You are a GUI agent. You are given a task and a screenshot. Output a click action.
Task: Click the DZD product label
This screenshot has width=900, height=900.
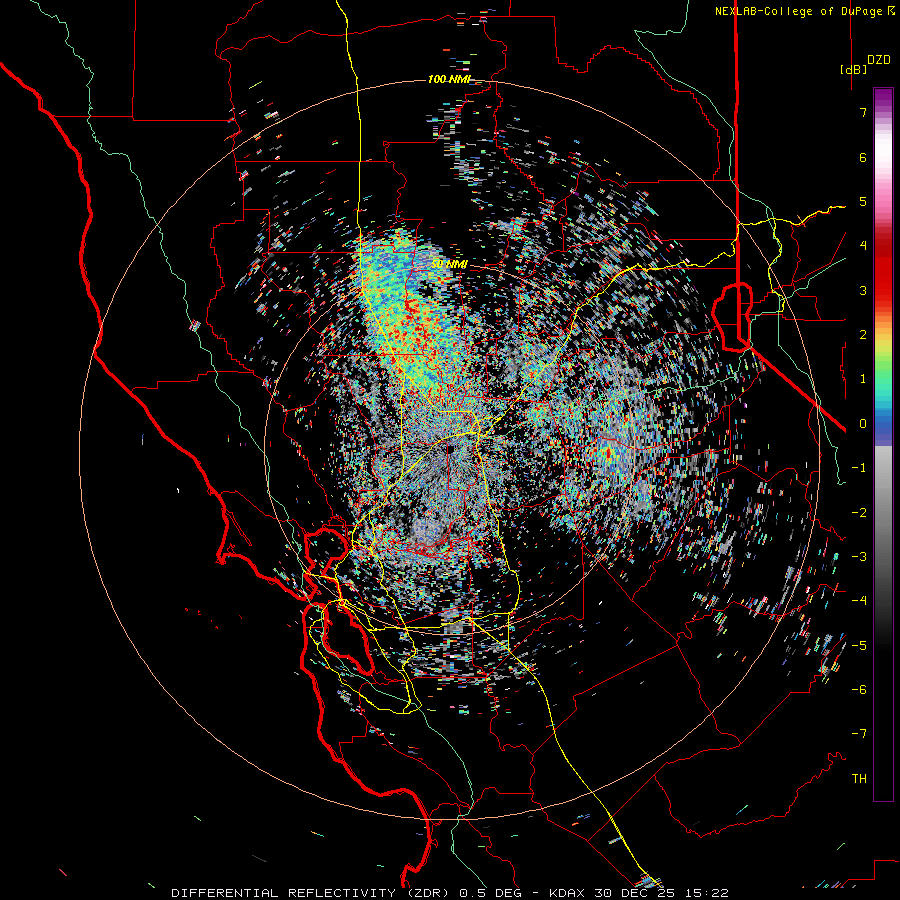879,60
